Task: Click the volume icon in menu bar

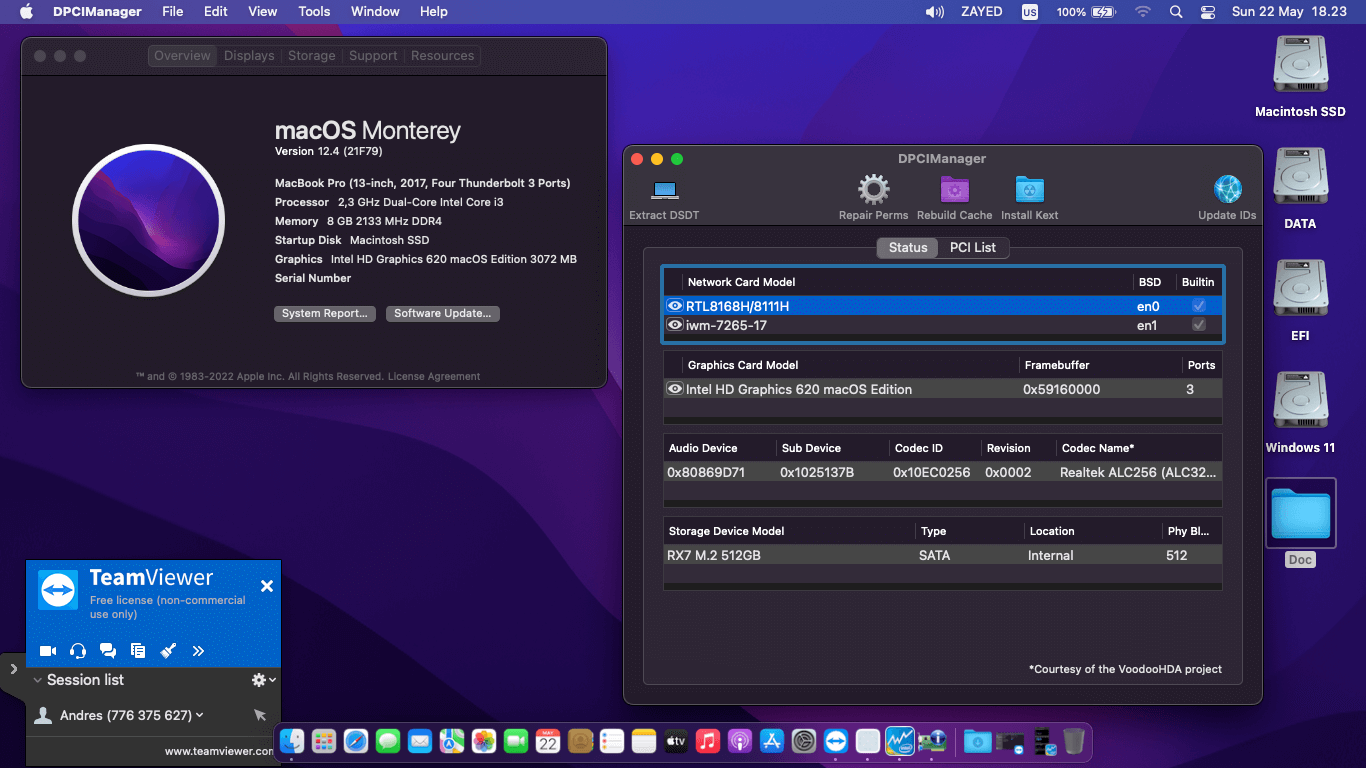Action: 935,12
